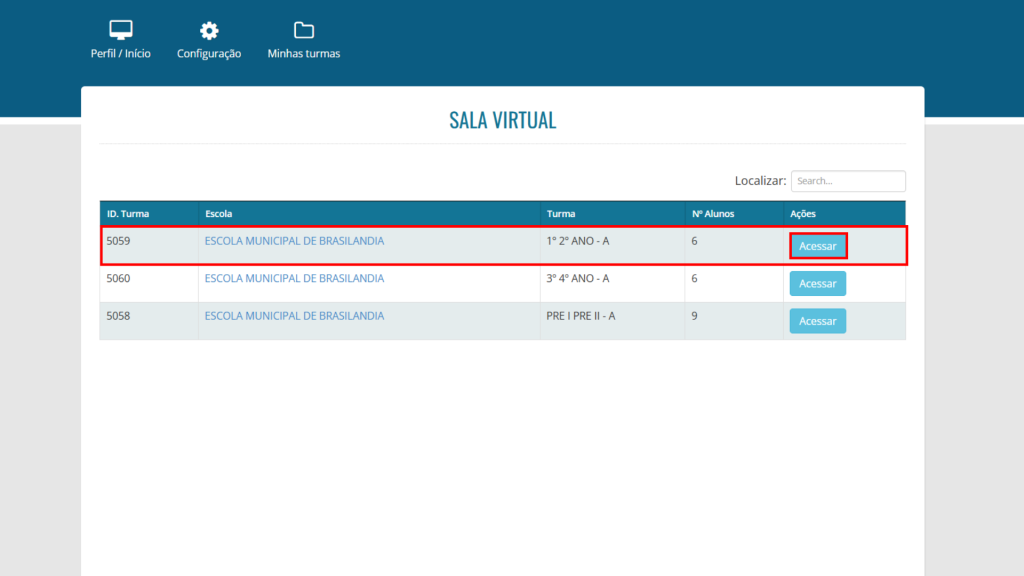Sort by the N° Alunos column header
Viewport: 1024px width, 576px height.
click(x=712, y=214)
